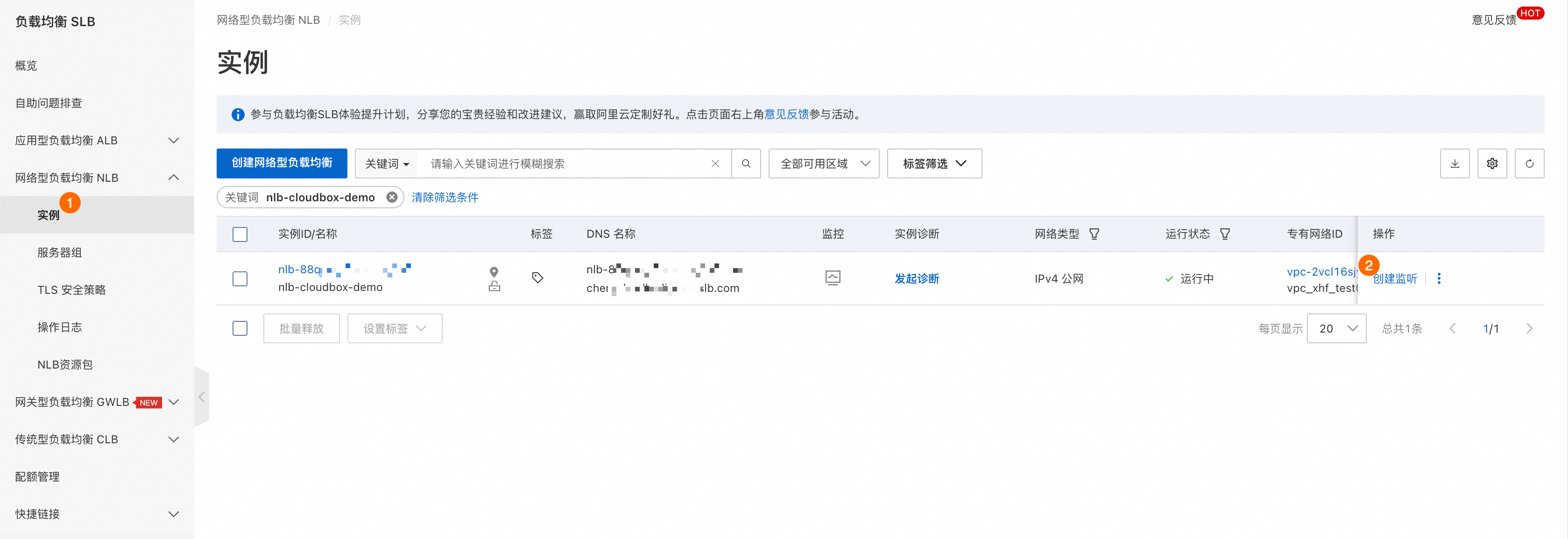Click the create listener link

tap(1394, 278)
